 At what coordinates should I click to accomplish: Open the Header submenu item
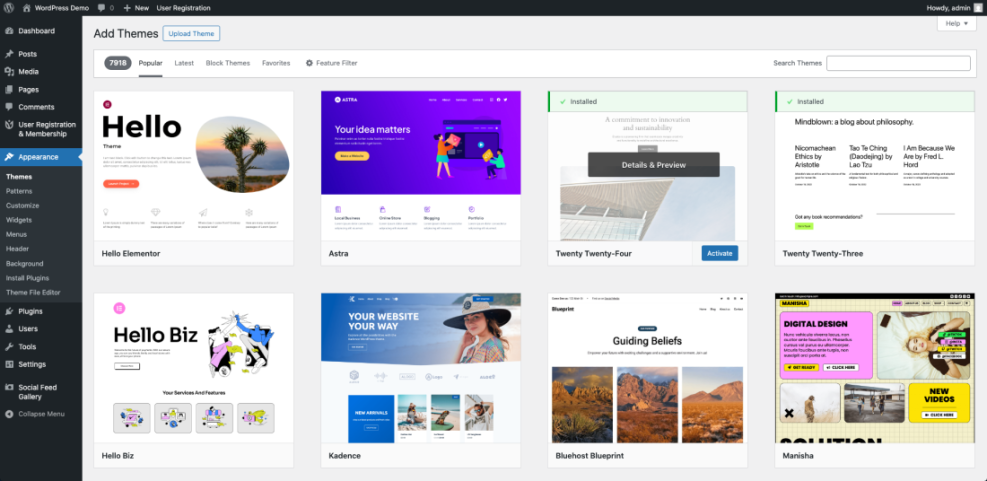[x=18, y=249]
